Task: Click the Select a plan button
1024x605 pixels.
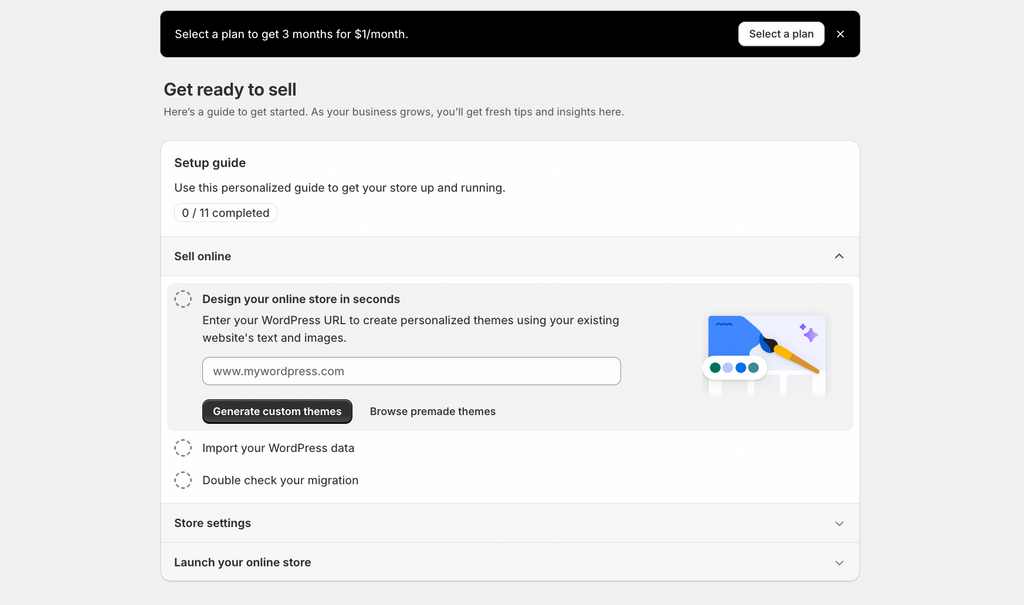Action: tap(781, 34)
